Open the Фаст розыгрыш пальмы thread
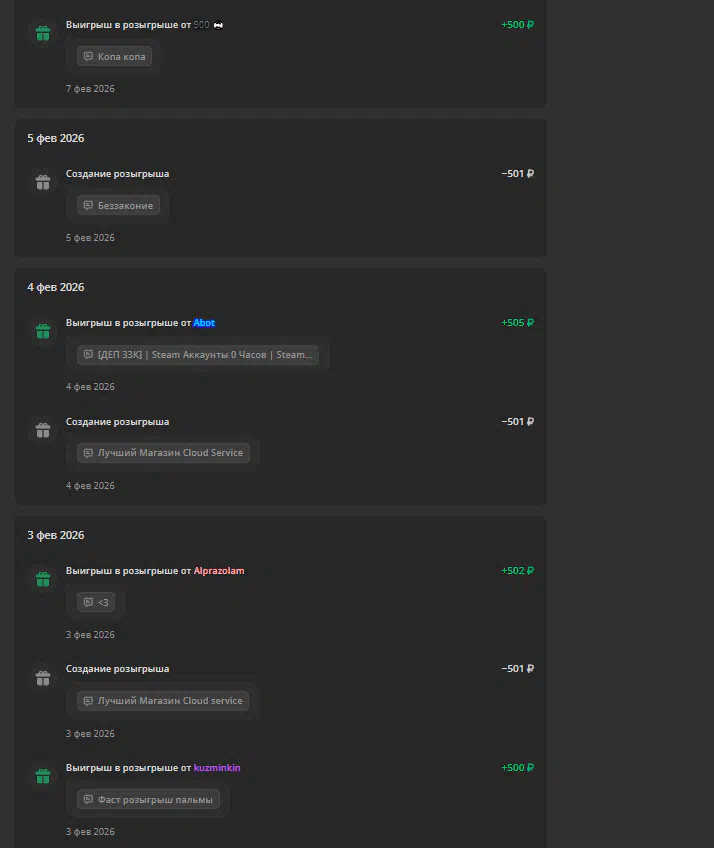Viewport: 714px width, 848px height. tap(154, 800)
